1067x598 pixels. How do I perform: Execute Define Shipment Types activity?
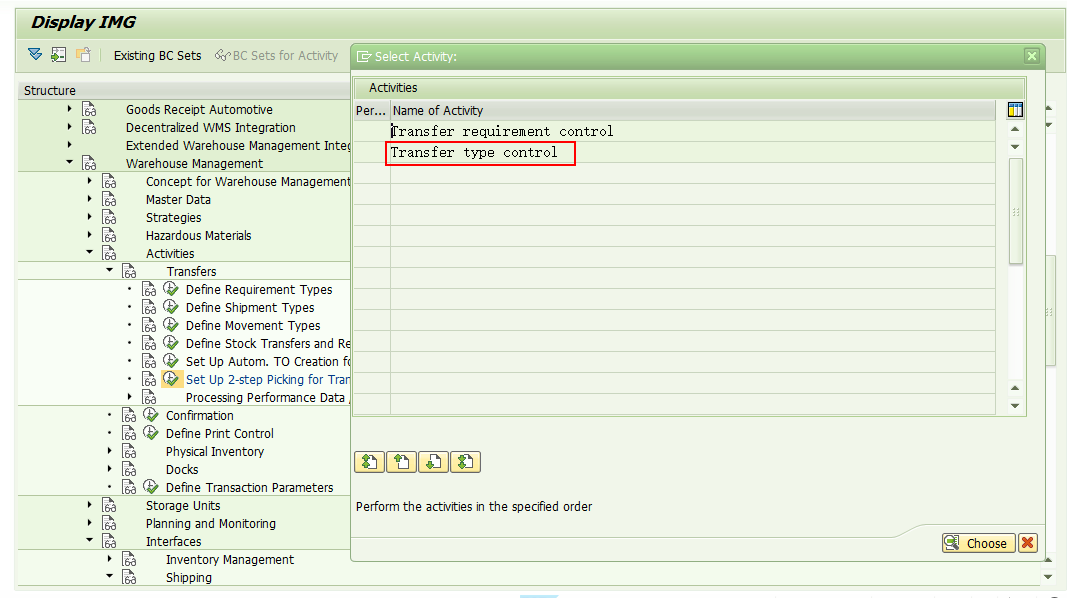pyautogui.click(x=171, y=307)
